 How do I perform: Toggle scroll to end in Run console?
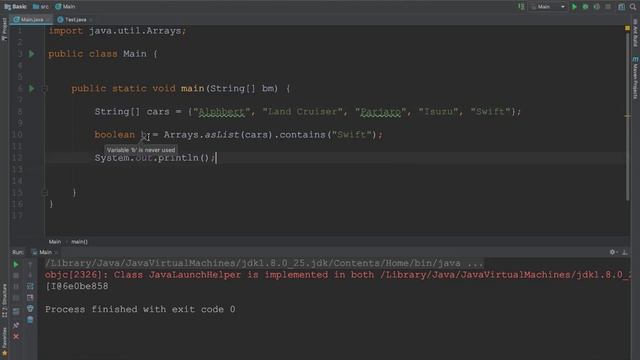pyautogui.click(x=30, y=298)
